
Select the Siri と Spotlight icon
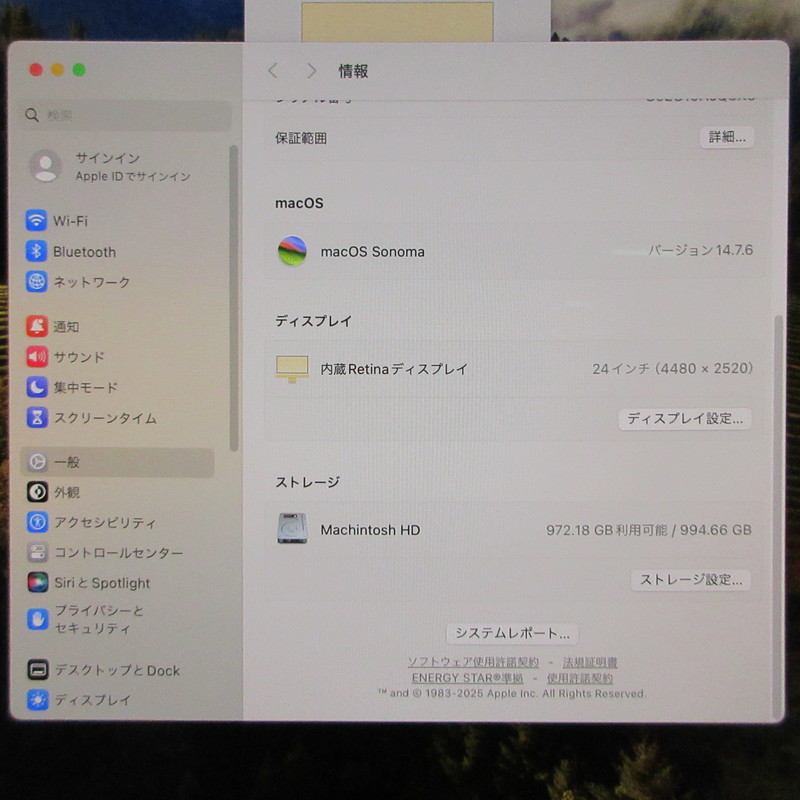pyautogui.click(x=38, y=582)
